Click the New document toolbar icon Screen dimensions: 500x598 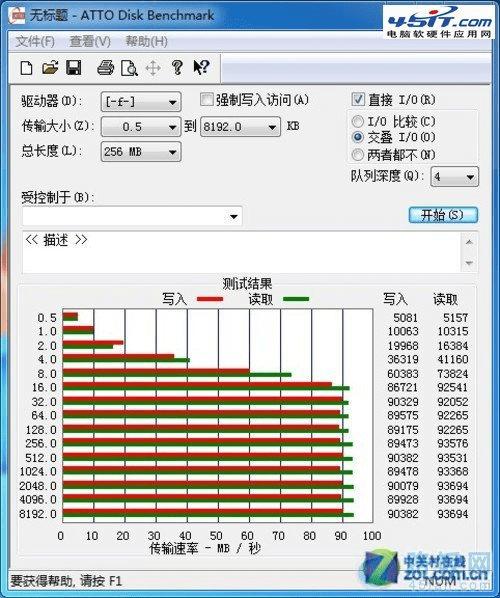26,68
